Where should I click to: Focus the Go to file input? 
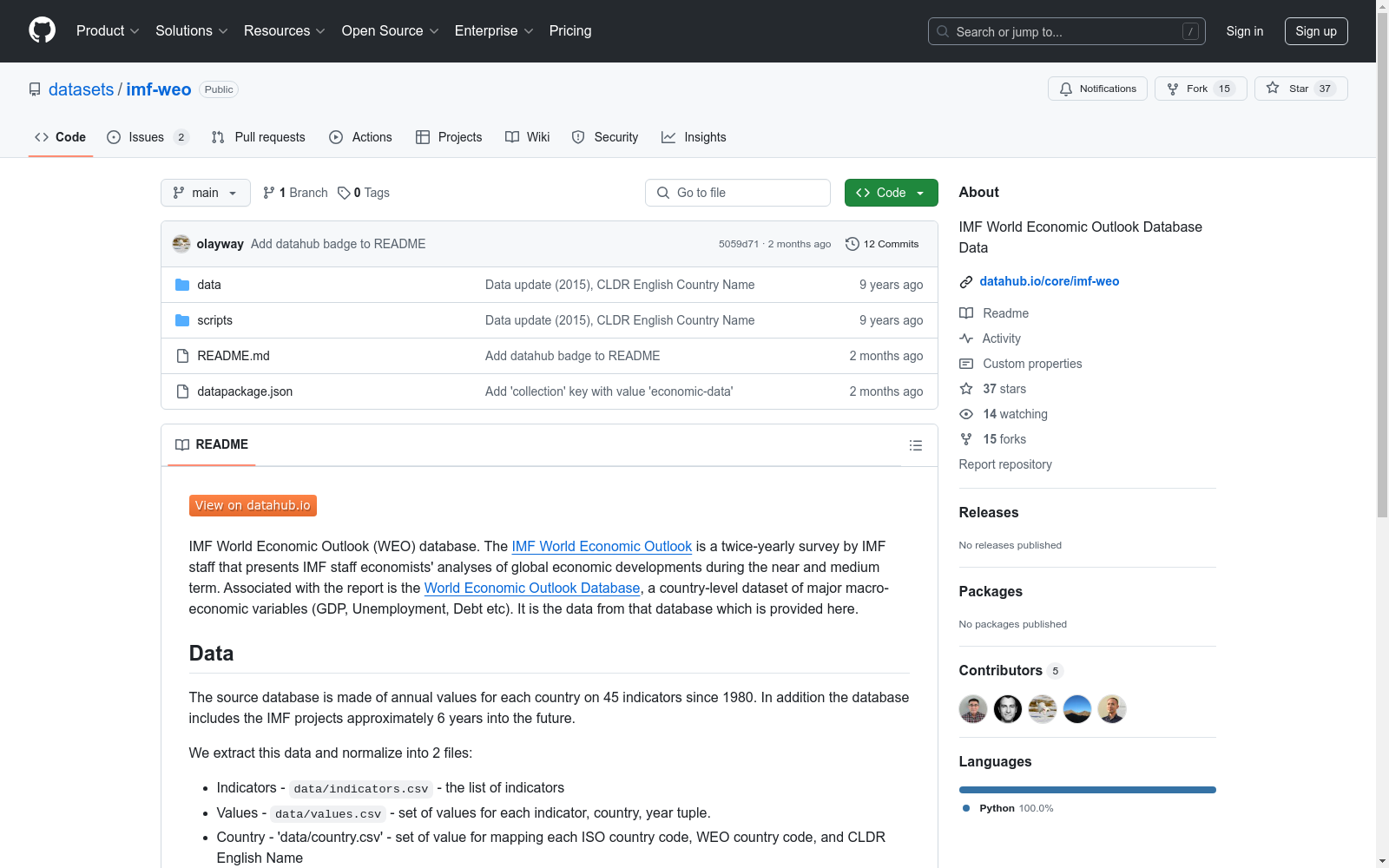click(x=738, y=193)
